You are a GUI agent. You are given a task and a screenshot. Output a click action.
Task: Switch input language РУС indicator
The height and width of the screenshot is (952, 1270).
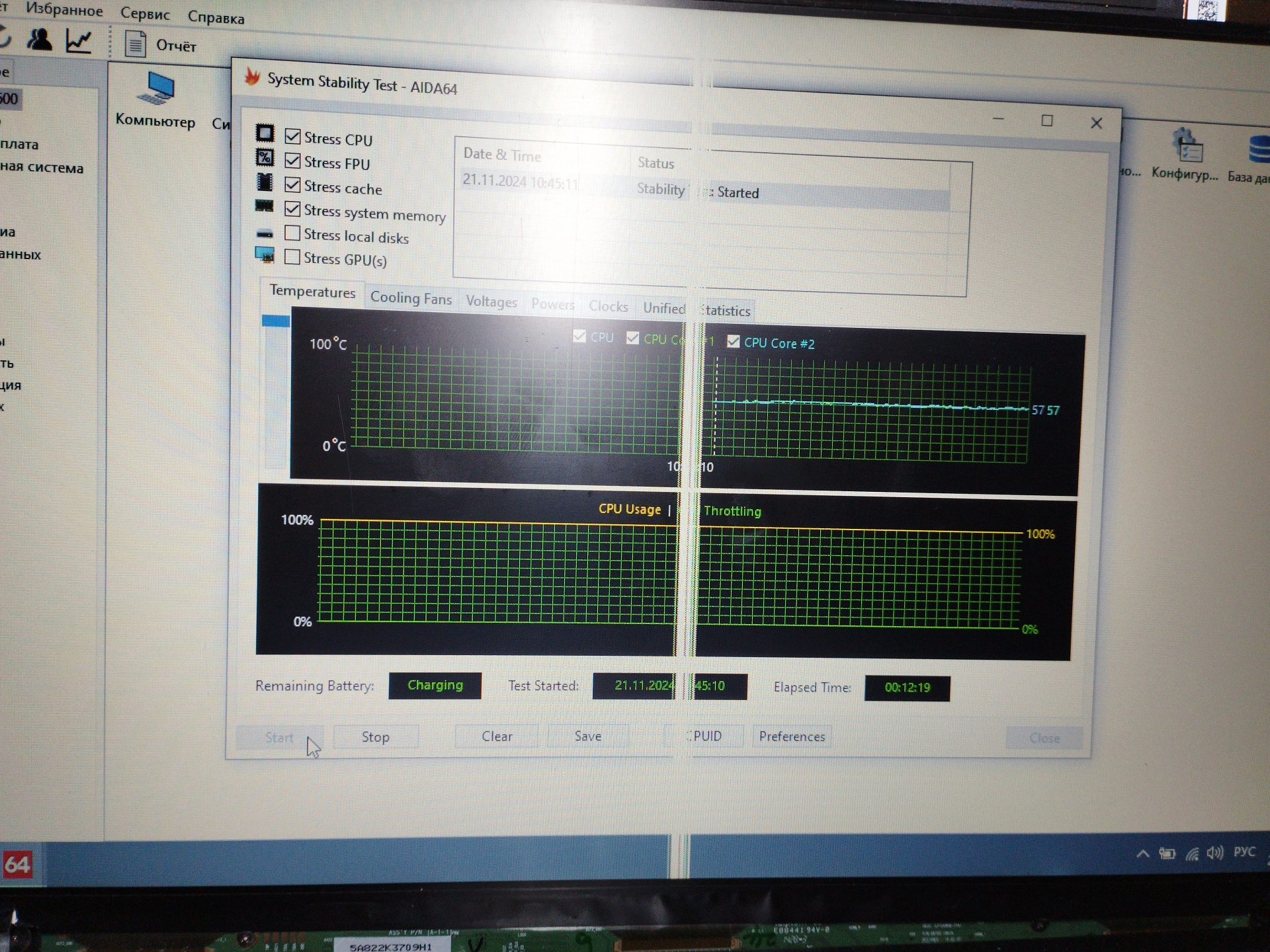tap(1244, 852)
